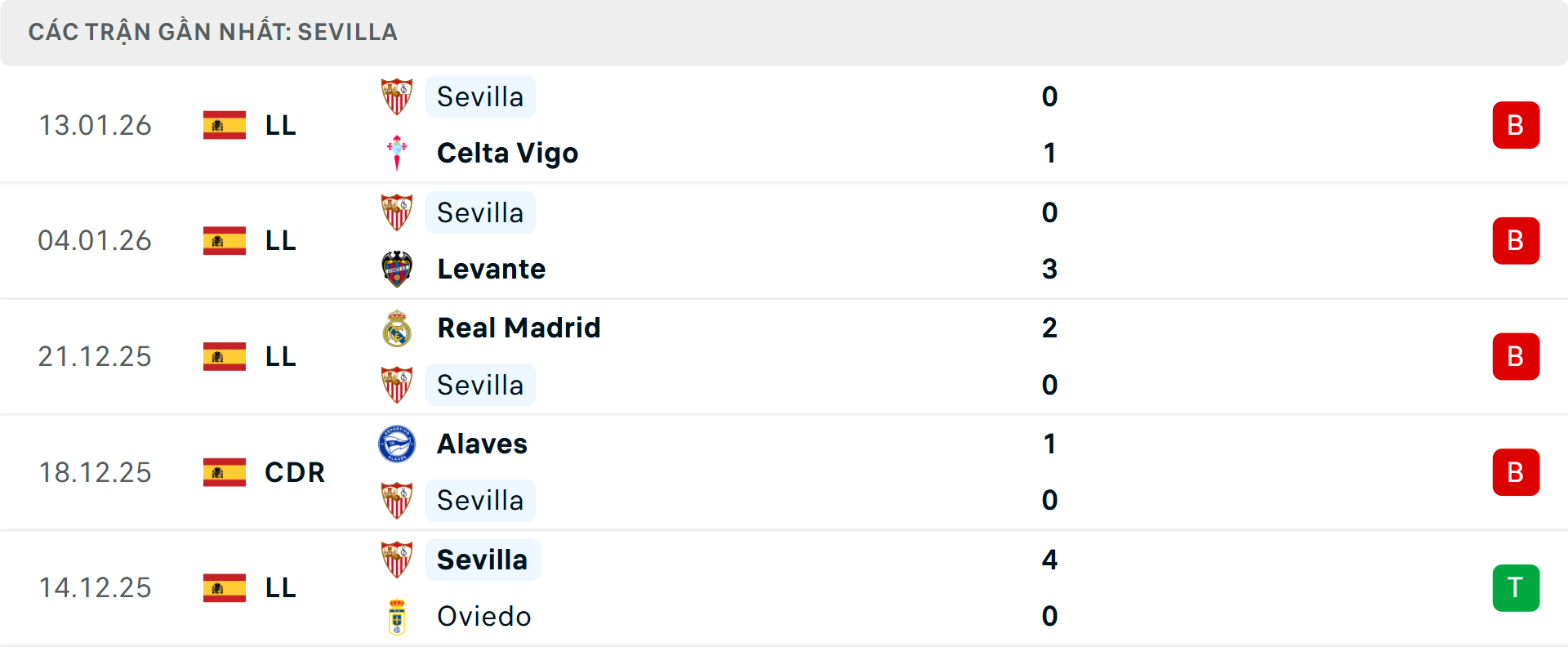Click the Spain flag next to CDR
The width and height of the screenshot is (1568, 647).
(x=223, y=472)
